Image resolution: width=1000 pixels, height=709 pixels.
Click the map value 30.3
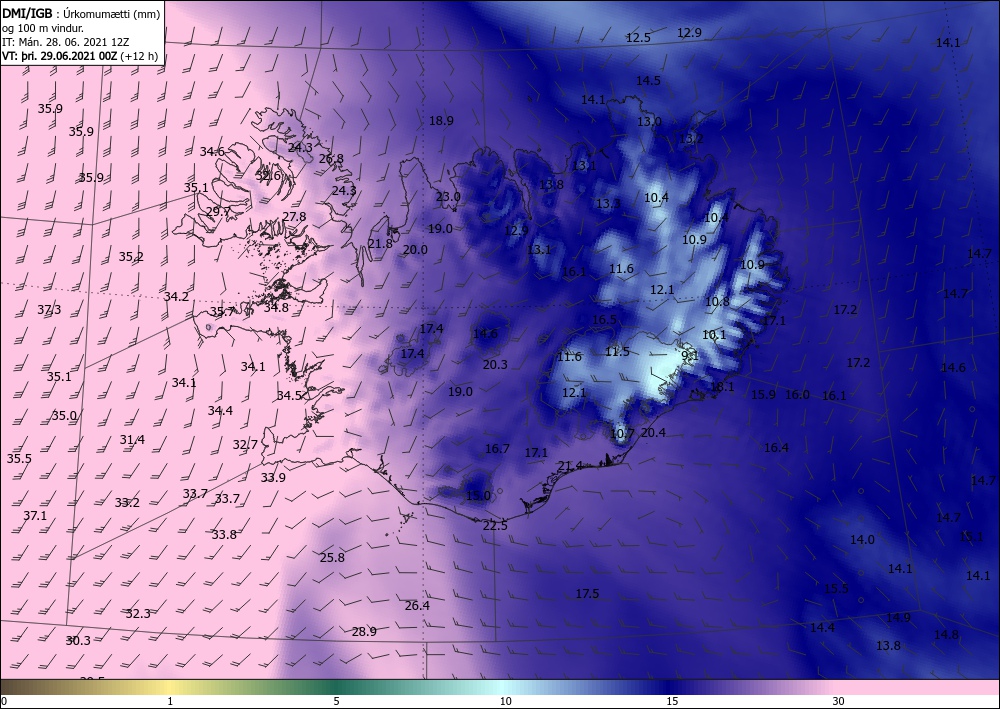click(x=78, y=640)
